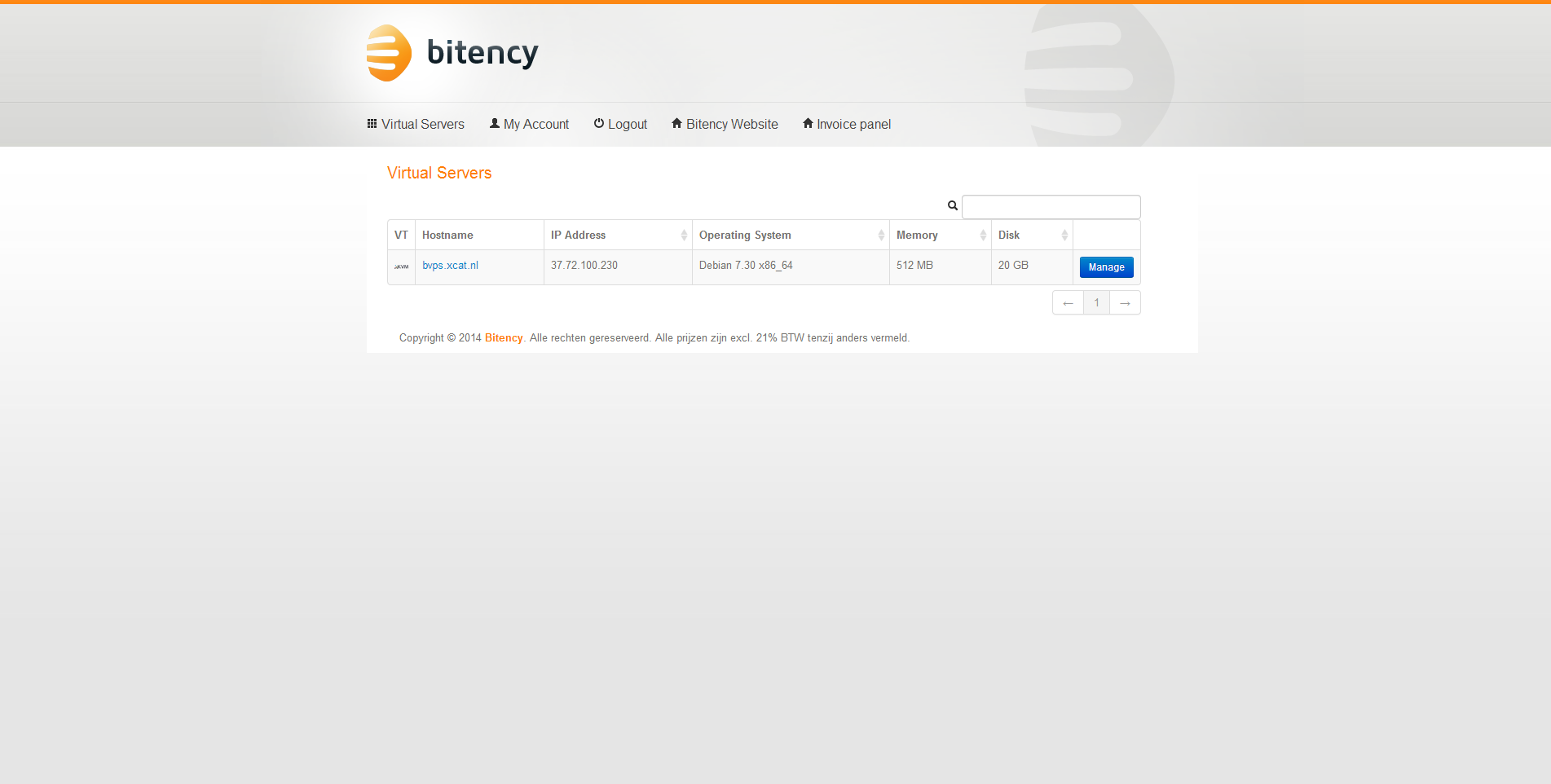Click the Bitency logo in the header

[x=452, y=53]
